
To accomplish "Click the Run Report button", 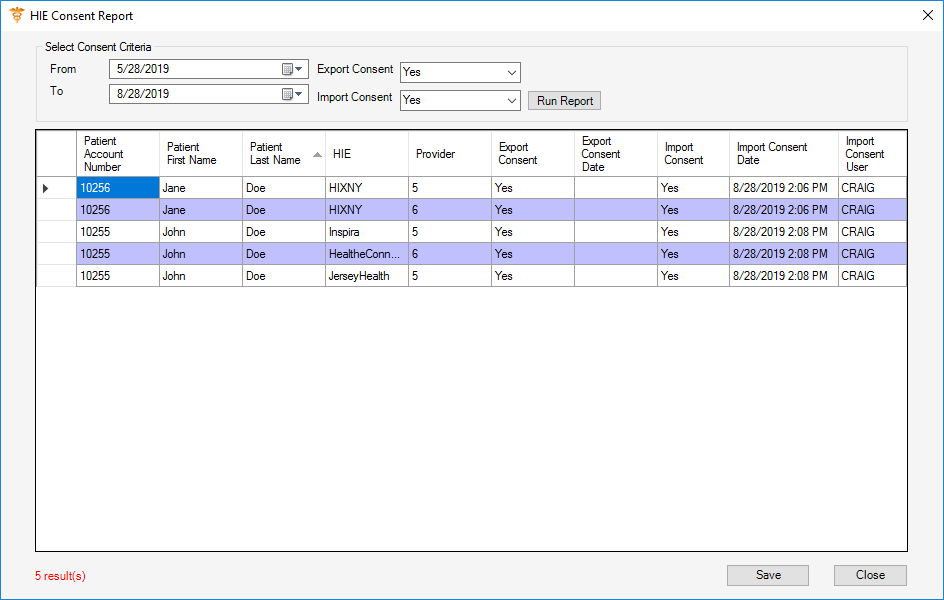I will (x=564, y=101).
